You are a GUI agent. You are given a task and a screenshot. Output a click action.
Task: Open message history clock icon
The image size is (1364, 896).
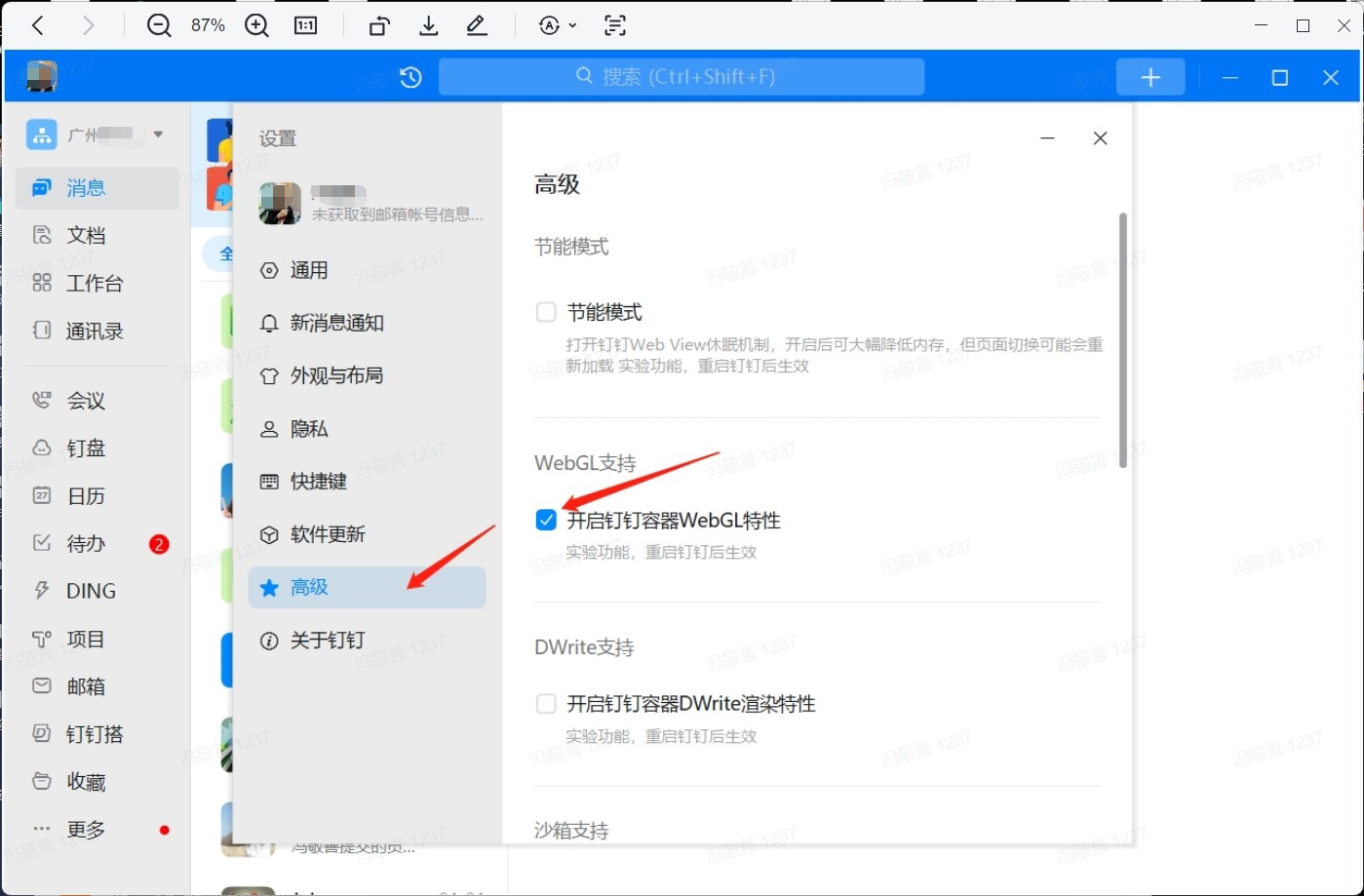pos(410,77)
